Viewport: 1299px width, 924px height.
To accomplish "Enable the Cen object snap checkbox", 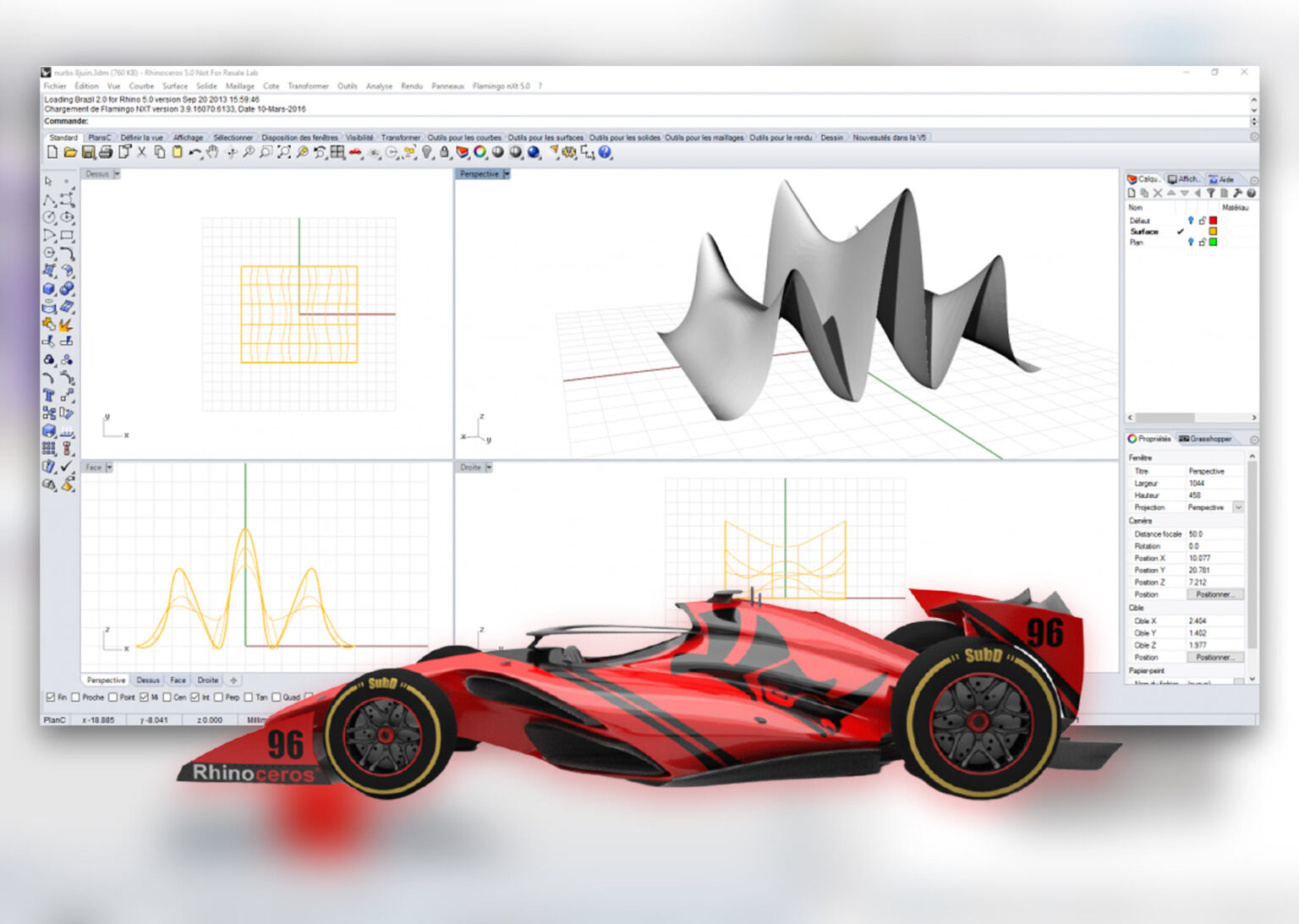I will click(x=167, y=697).
